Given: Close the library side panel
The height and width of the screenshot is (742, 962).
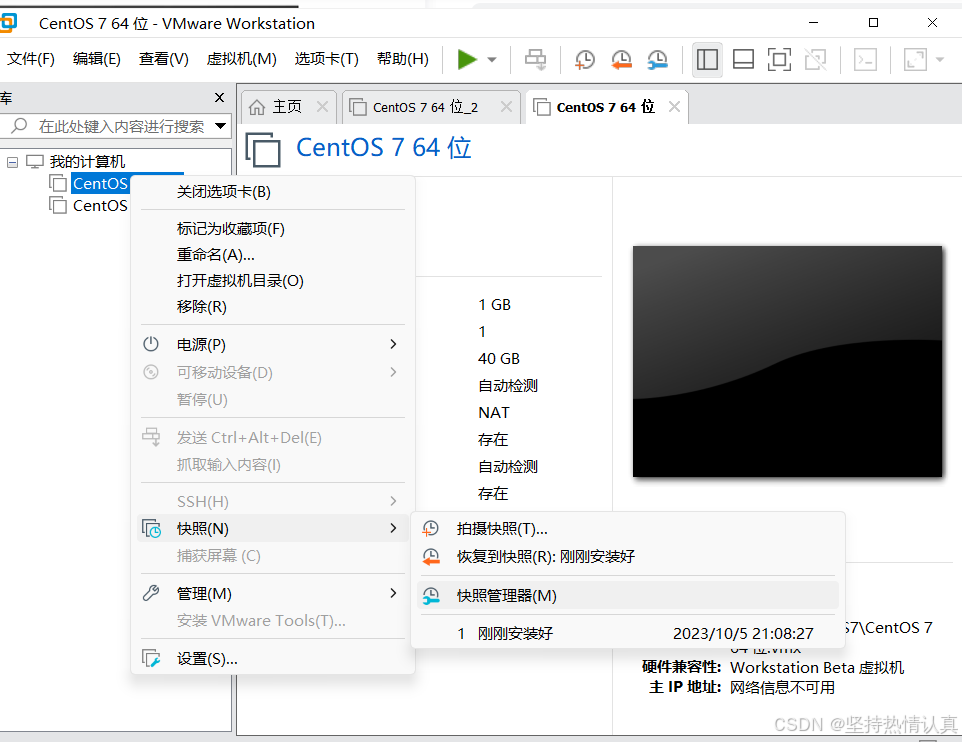Looking at the screenshot, I should (220, 98).
